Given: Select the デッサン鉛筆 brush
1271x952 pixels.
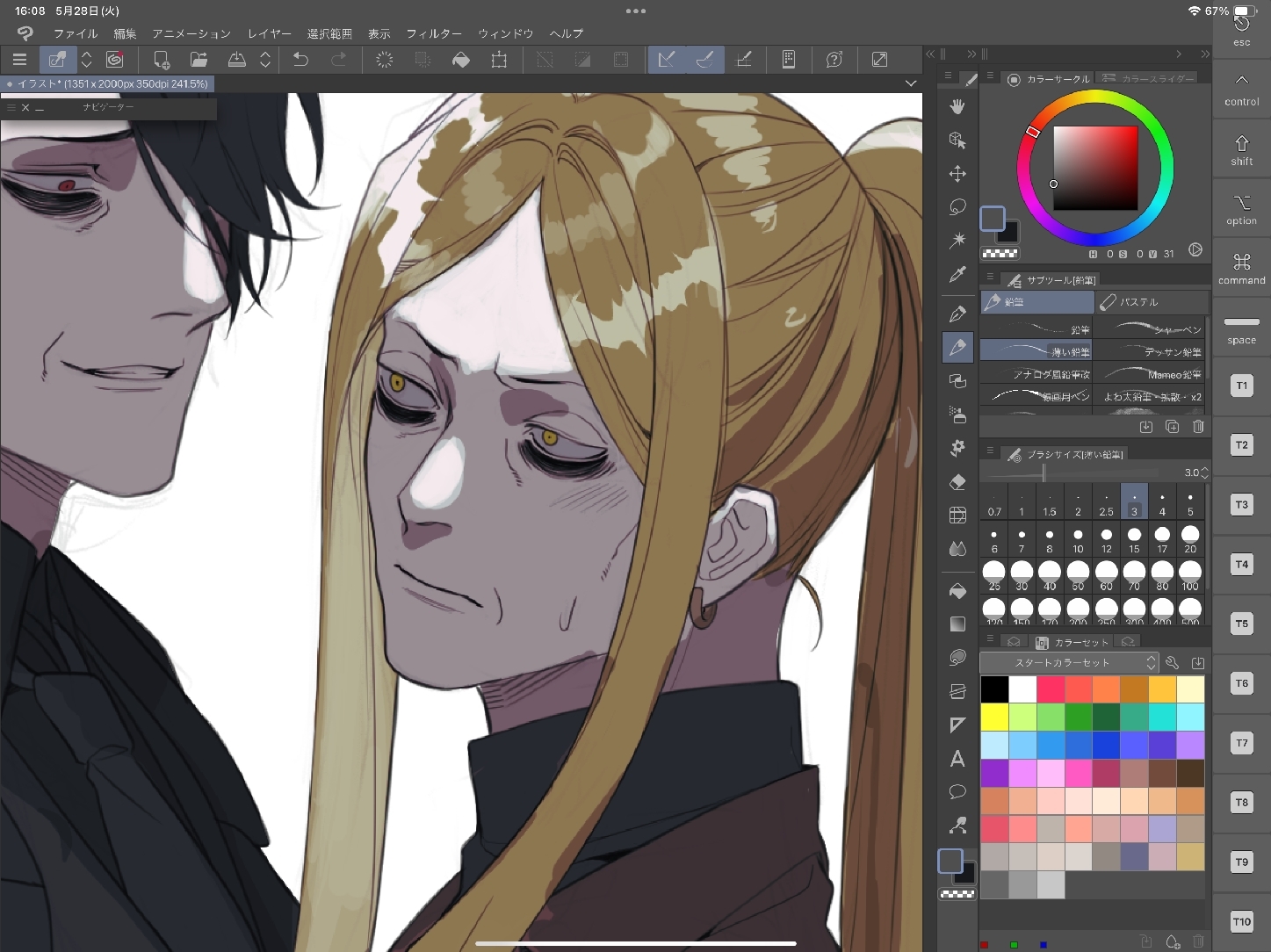Looking at the screenshot, I should (x=1152, y=351).
